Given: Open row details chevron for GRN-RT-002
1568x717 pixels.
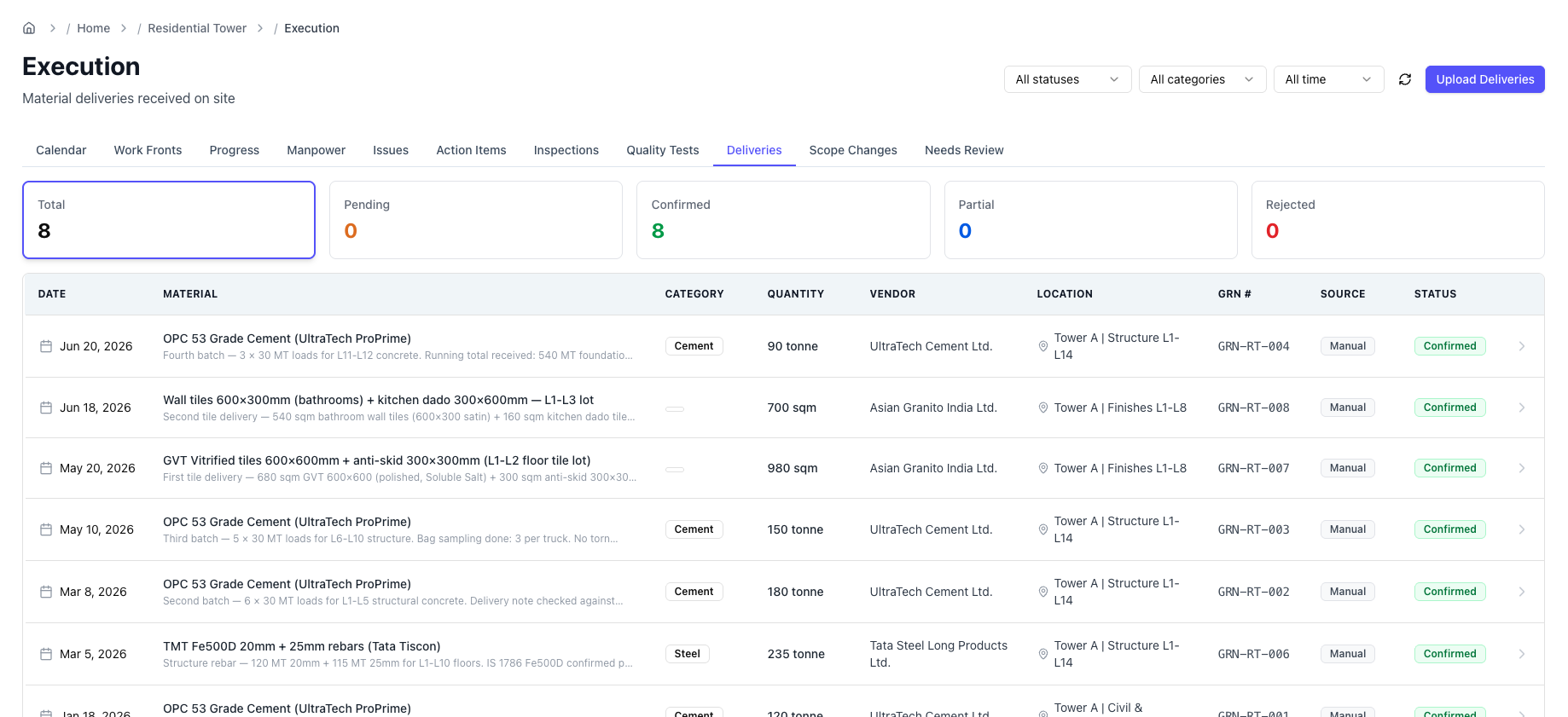Looking at the screenshot, I should [1522, 592].
